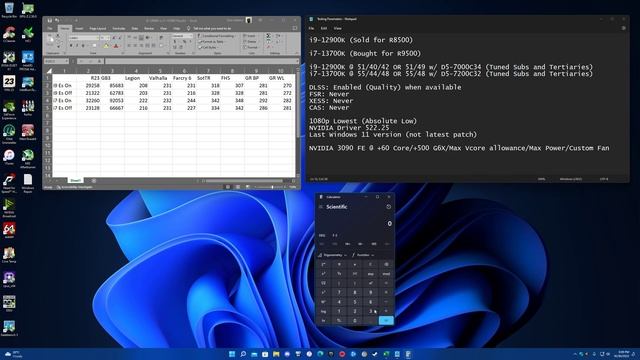The height and width of the screenshot is (360, 640).
Task: Click the AutoSum icon in Excel editing group
Action: pyautogui.click(x=268, y=36)
